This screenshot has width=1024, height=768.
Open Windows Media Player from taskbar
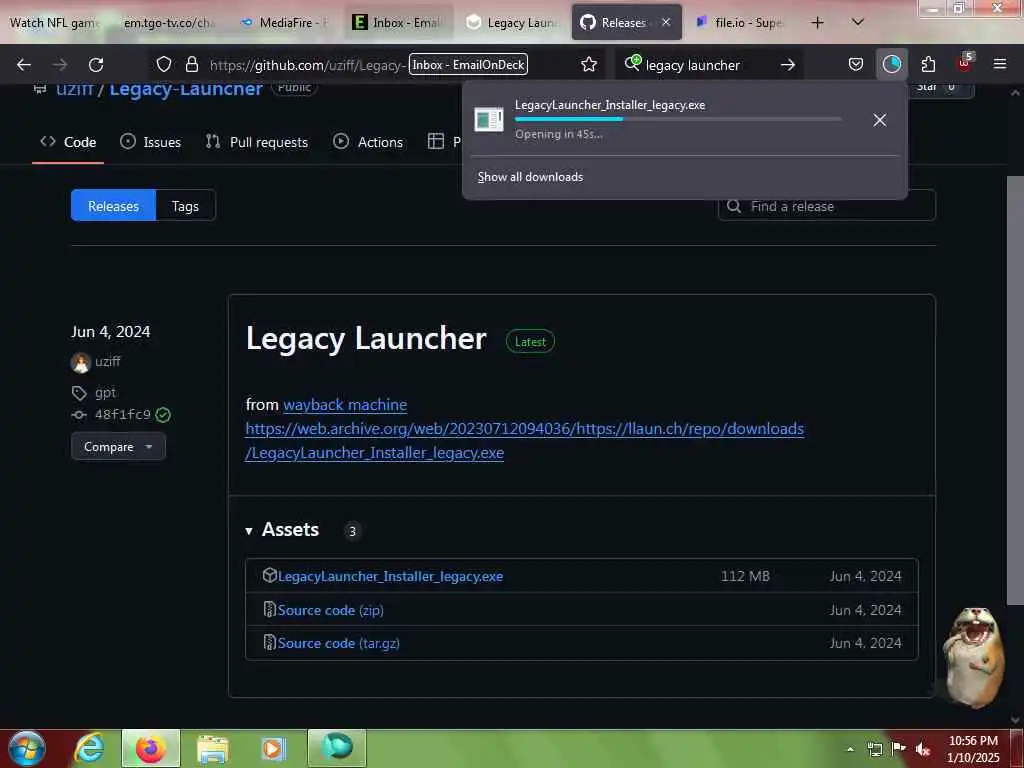point(274,748)
